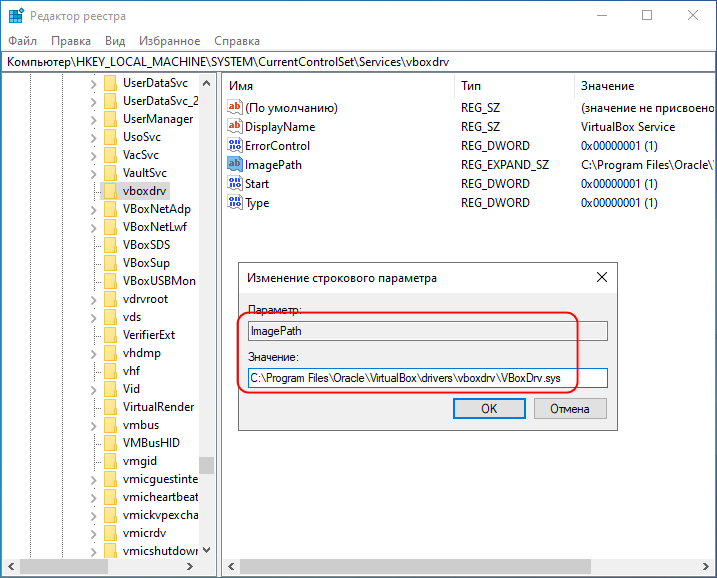The width and height of the screenshot is (717, 578).
Task: Select the vmicguestinte tree item
Action: click(x=160, y=479)
